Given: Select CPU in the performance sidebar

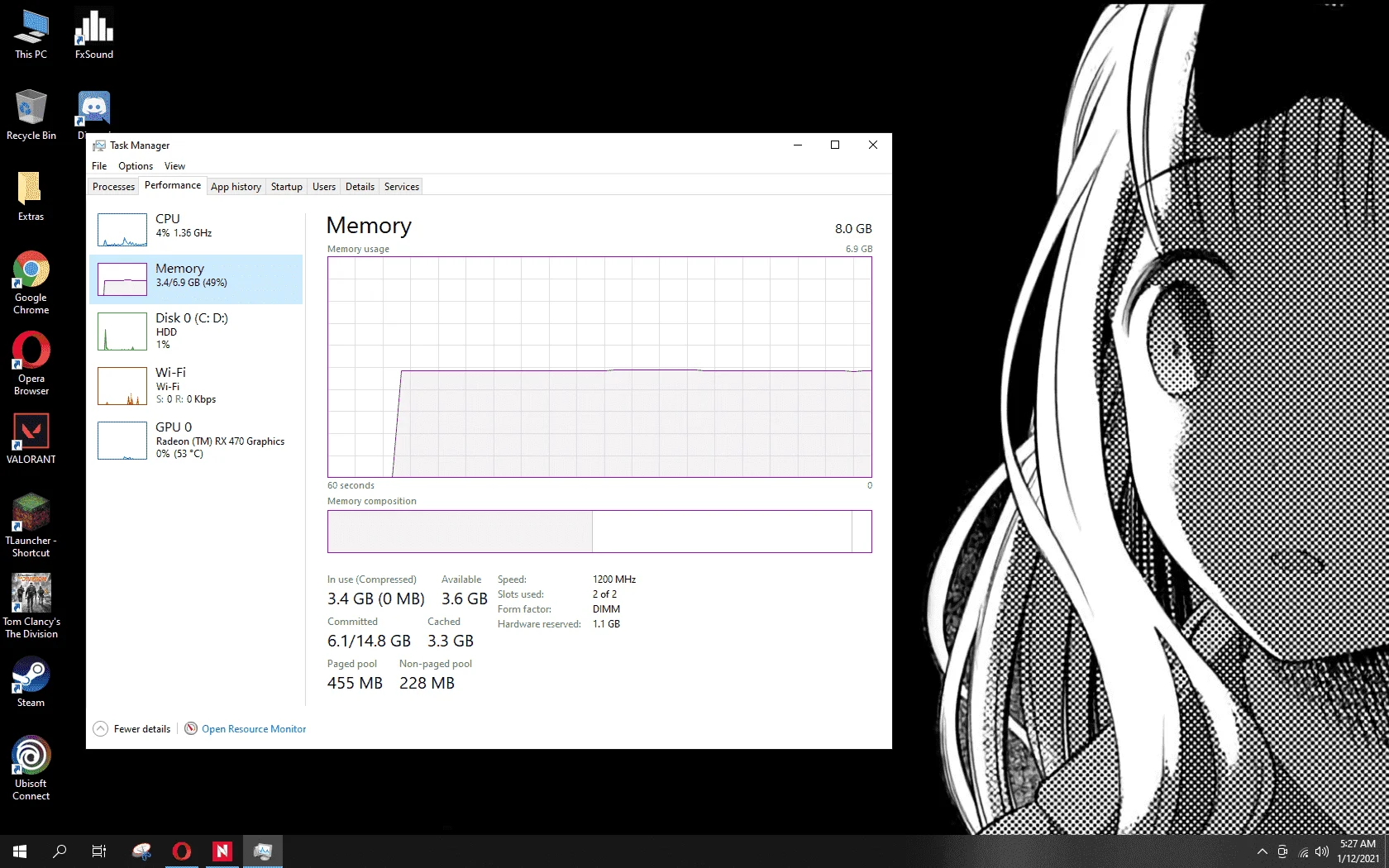Looking at the screenshot, I should click(196, 229).
